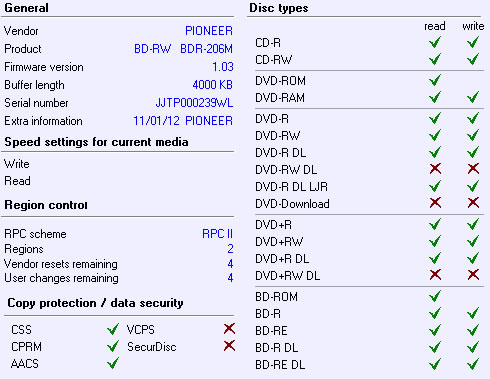Click the CSS support checkmark
Image resolution: width=490 pixels, height=379 pixels.
113,329
